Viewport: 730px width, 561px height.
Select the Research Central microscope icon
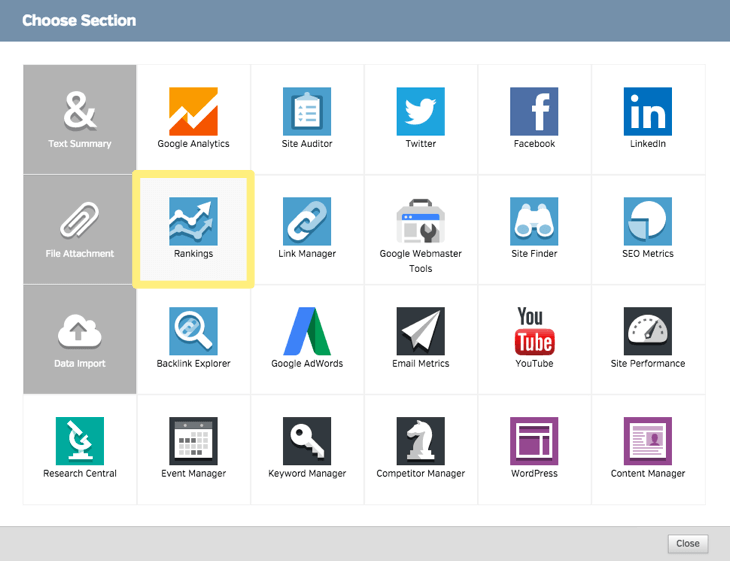pyautogui.click(x=80, y=441)
